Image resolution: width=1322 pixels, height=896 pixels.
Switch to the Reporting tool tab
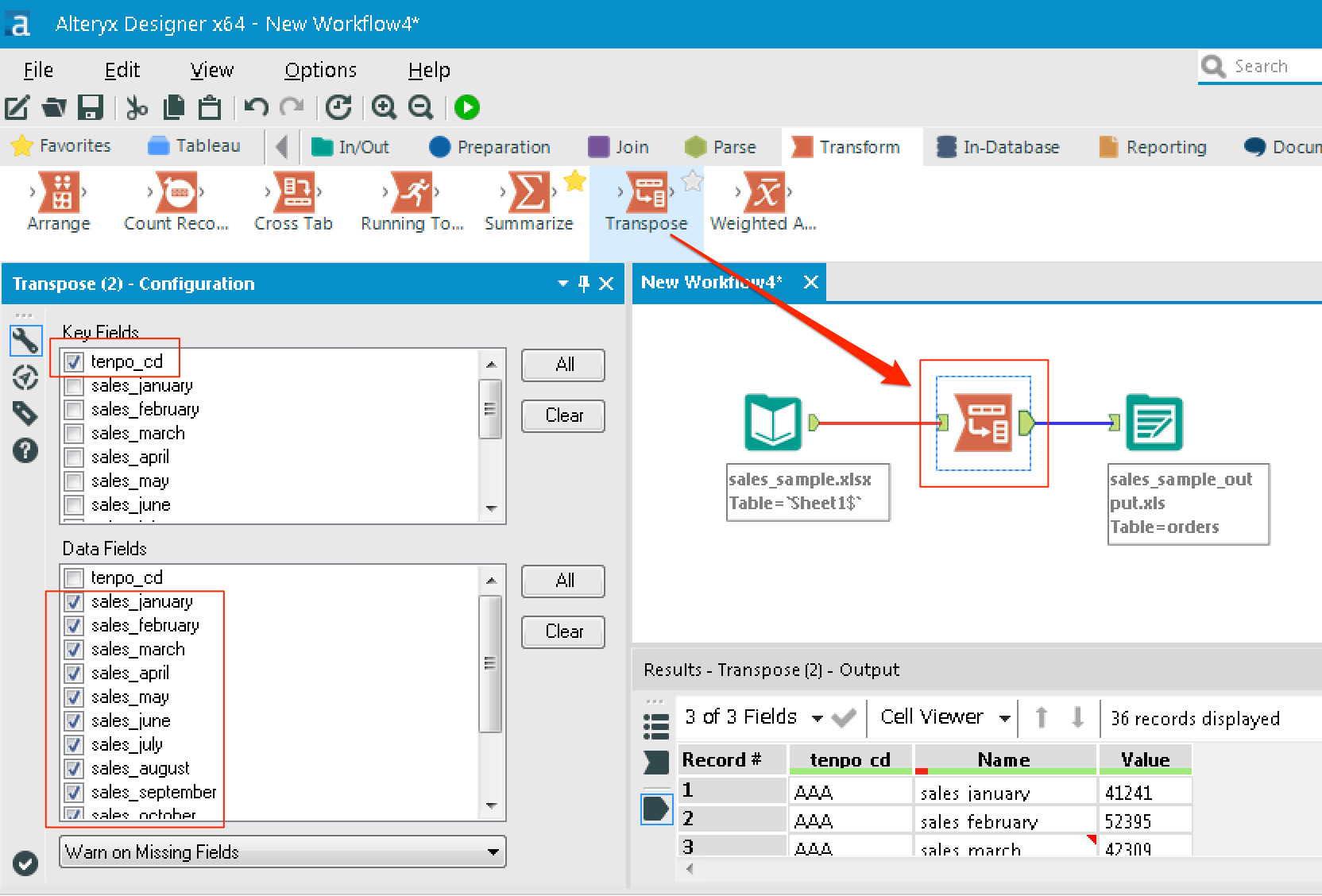(x=1153, y=147)
